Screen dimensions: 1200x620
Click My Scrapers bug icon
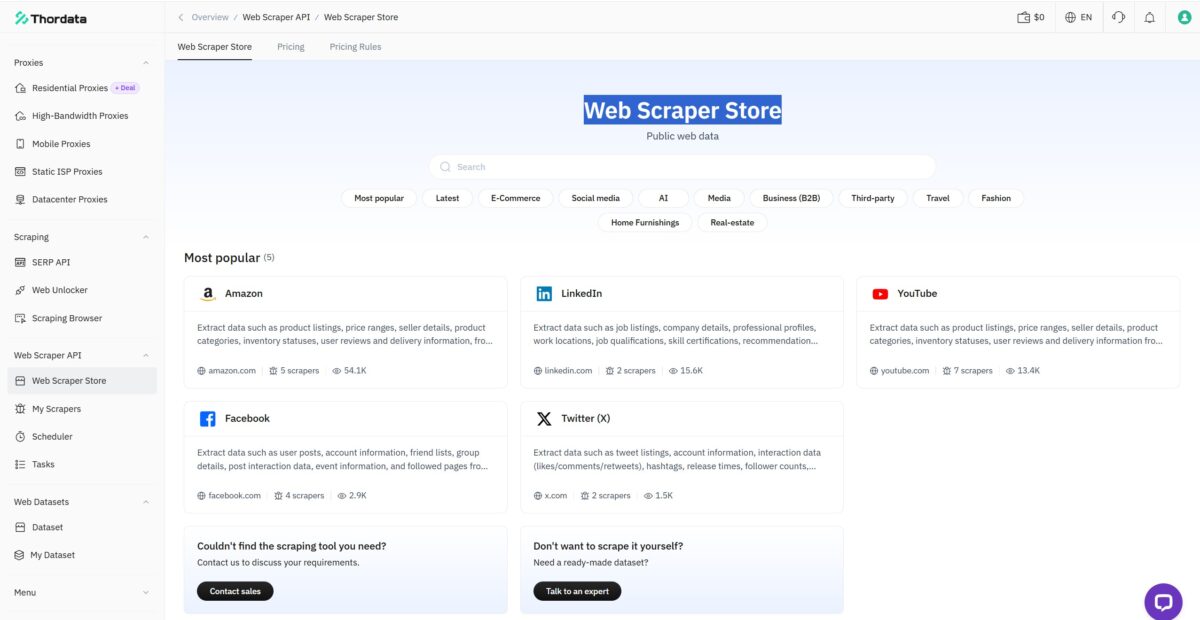coord(21,409)
